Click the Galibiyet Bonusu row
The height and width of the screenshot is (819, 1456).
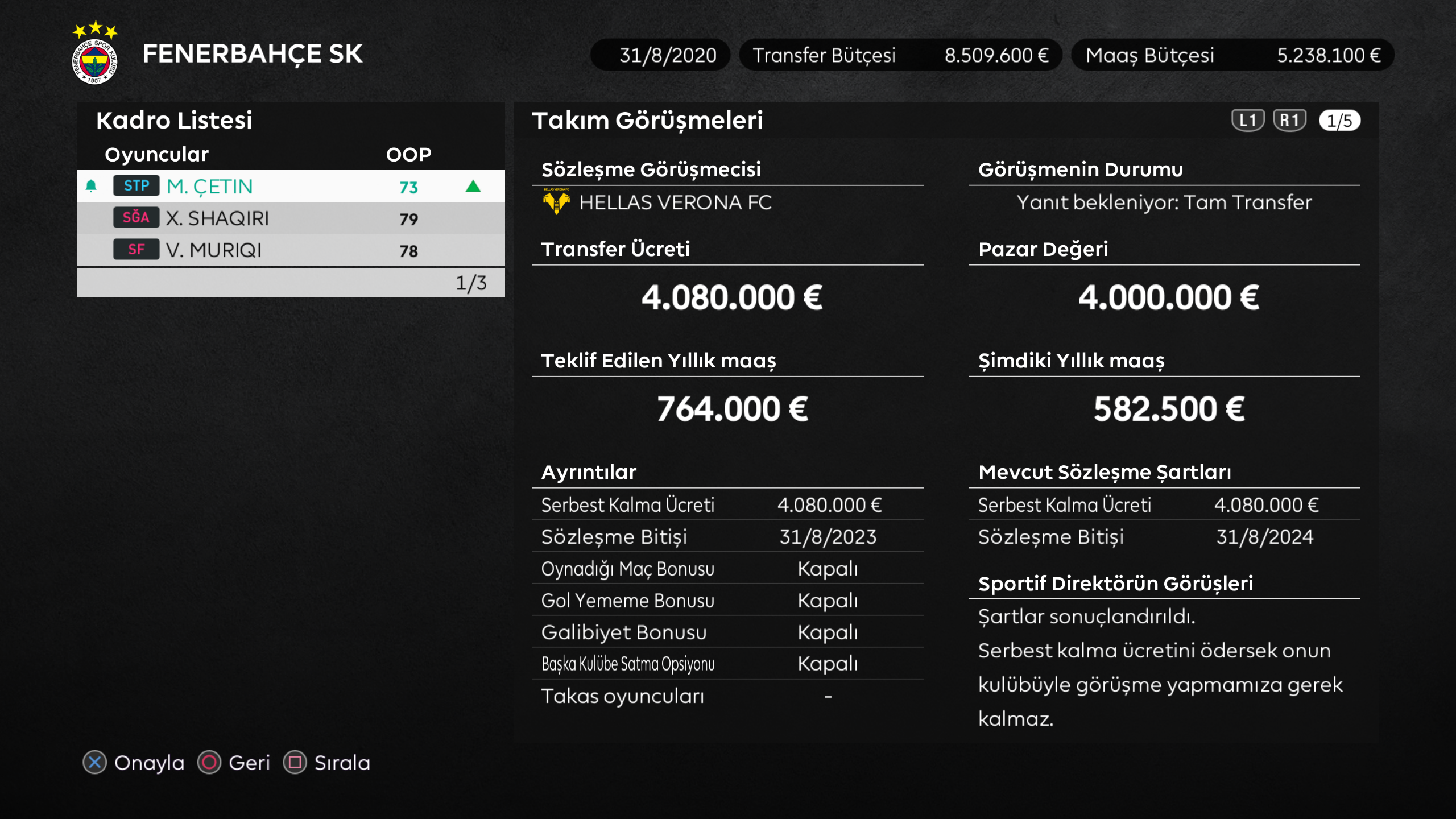(x=727, y=632)
